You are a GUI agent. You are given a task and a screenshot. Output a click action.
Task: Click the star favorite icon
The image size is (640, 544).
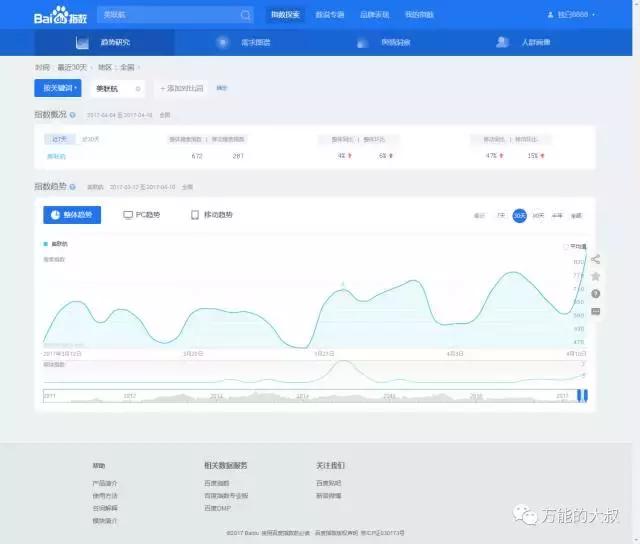pos(596,276)
